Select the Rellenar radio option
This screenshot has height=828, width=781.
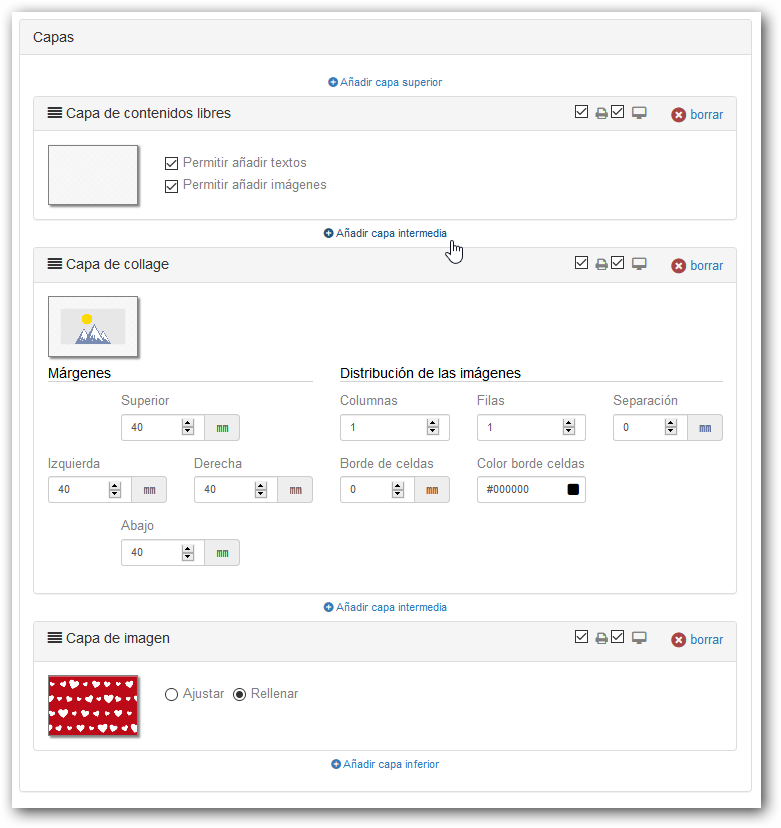point(240,694)
